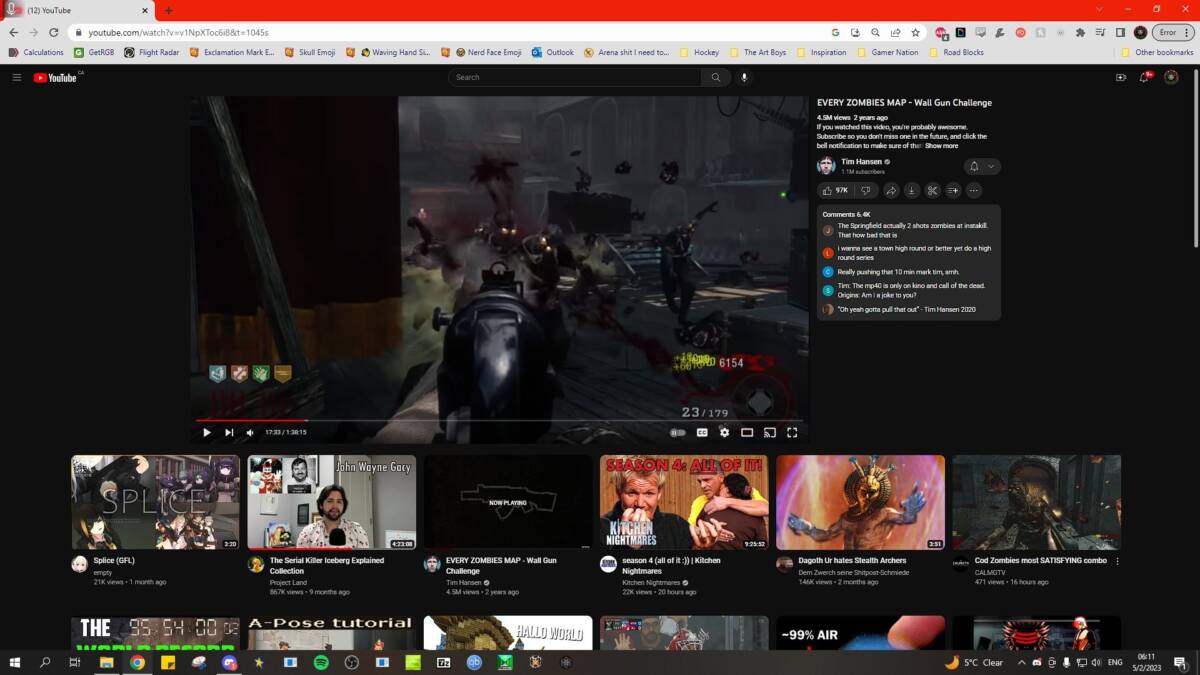Open the Download option for the video
This screenshot has height=675, width=1200.
pos(912,190)
